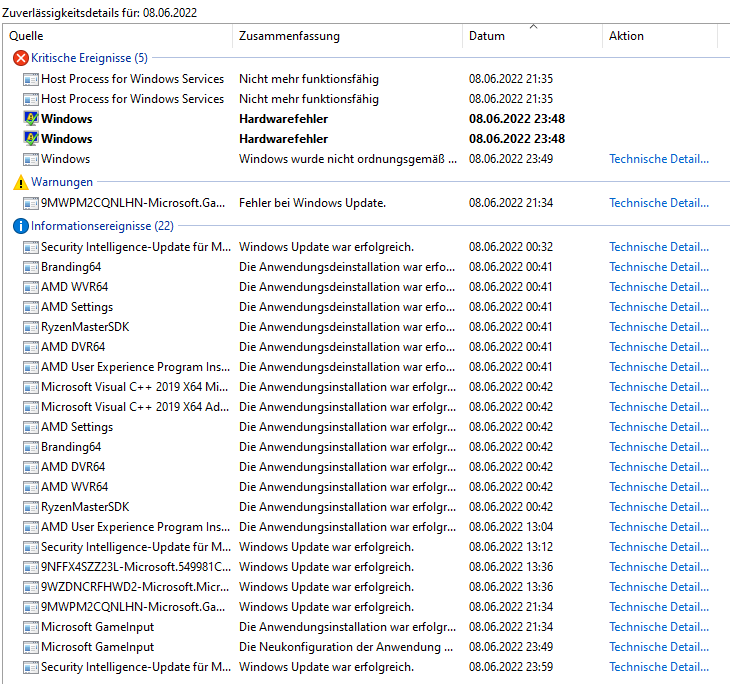Click icon next to Security Intelligence-Update at 23:59
The image size is (730, 684).
pos(31,668)
